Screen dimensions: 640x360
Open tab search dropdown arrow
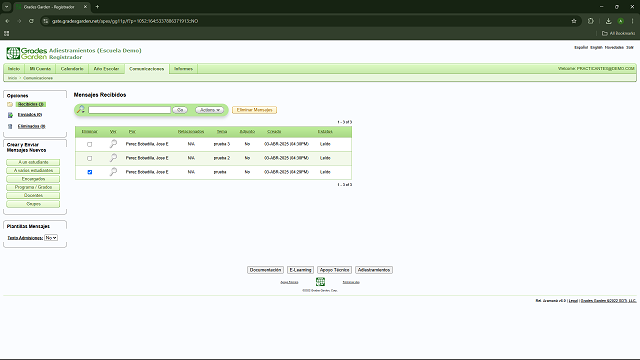pyautogui.click(x=7, y=7)
